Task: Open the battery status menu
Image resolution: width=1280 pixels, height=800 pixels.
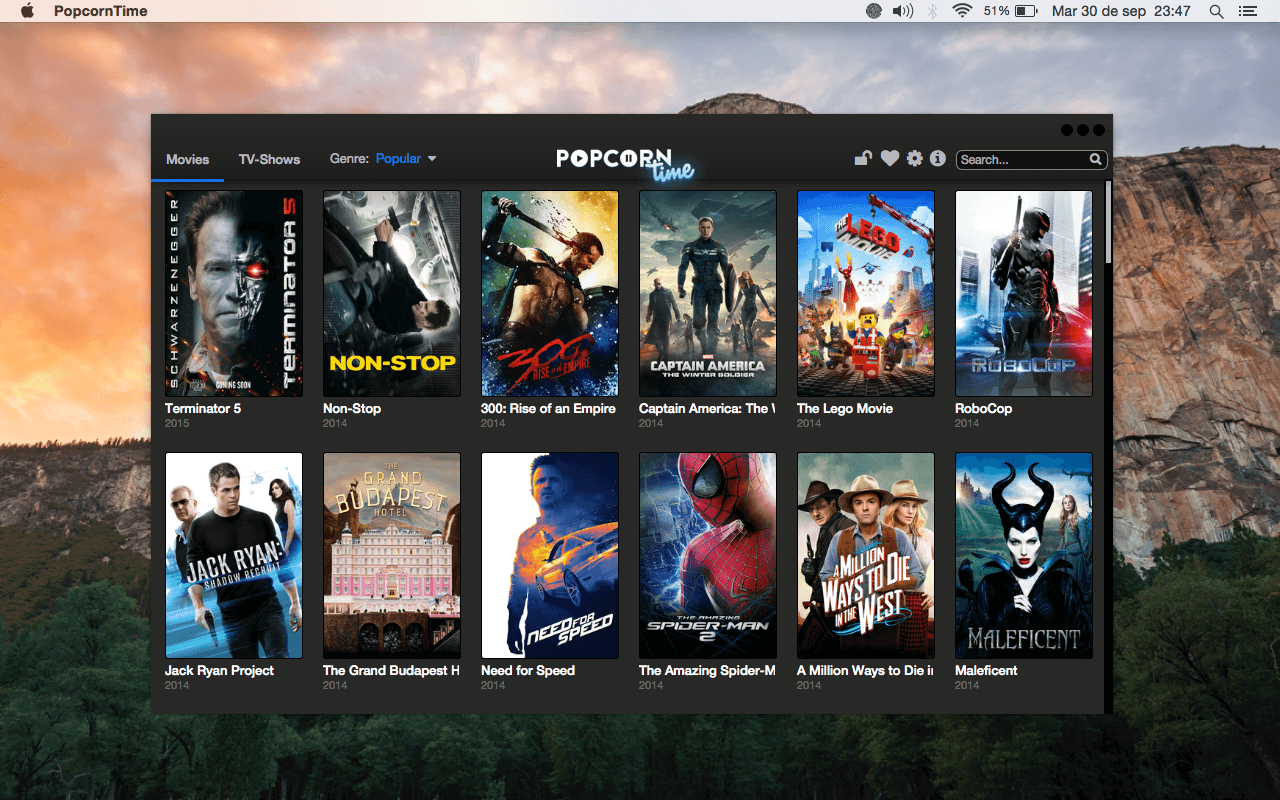Action: tap(1026, 11)
